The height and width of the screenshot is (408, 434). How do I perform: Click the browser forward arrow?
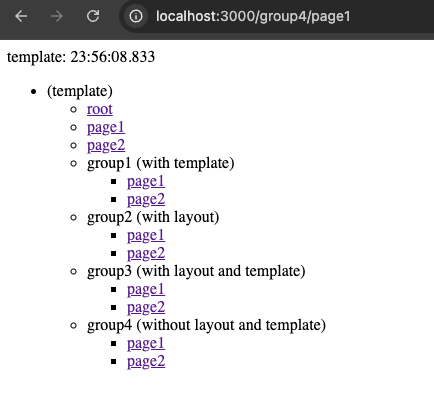tap(57, 16)
